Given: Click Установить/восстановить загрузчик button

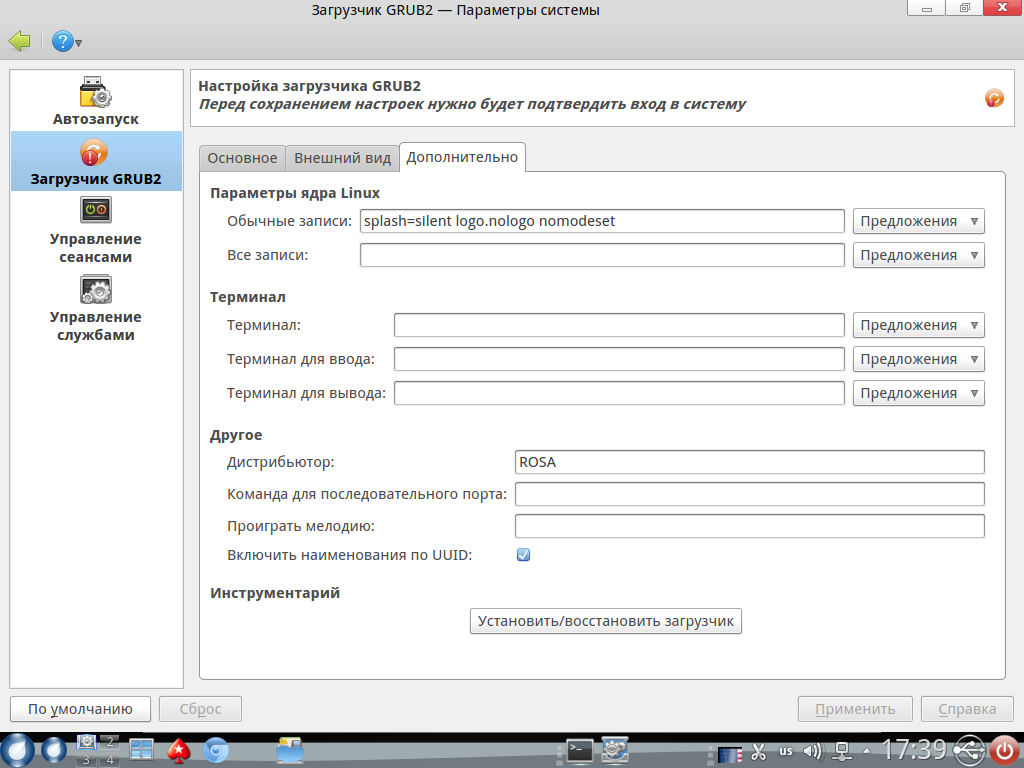Looking at the screenshot, I should click(605, 621).
